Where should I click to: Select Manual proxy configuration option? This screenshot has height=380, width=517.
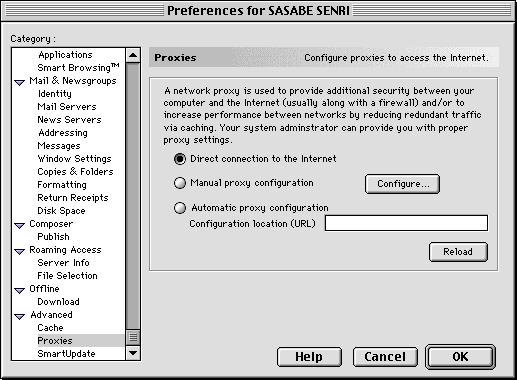[x=180, y=183]
